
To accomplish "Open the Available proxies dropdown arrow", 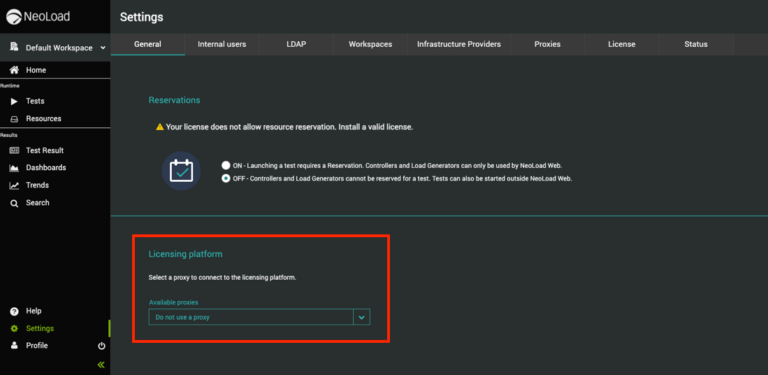I will pos(361,317).
